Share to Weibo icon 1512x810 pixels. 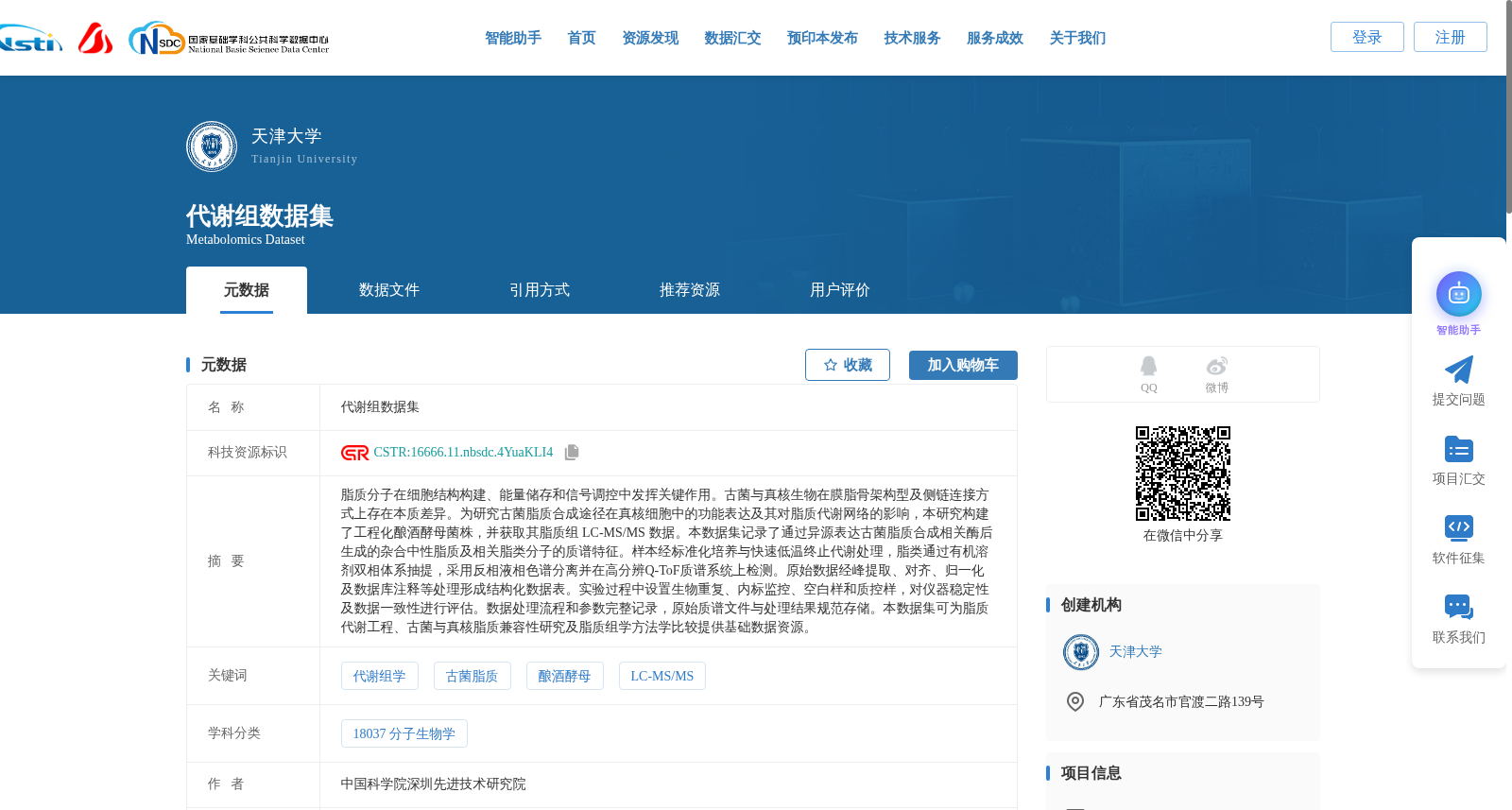pos(1216,366)
